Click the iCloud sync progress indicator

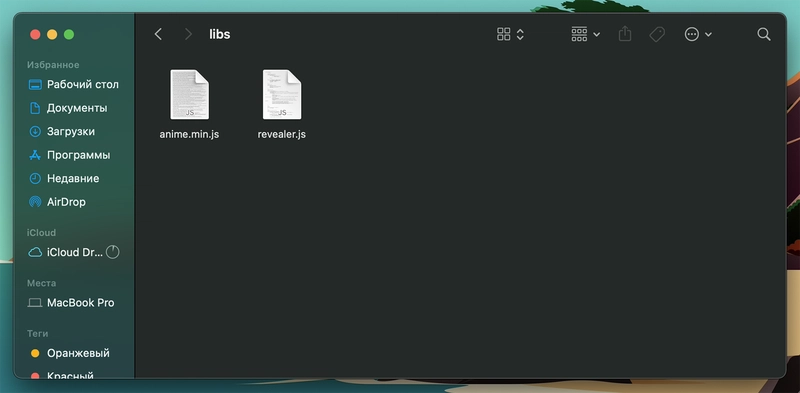112,252
